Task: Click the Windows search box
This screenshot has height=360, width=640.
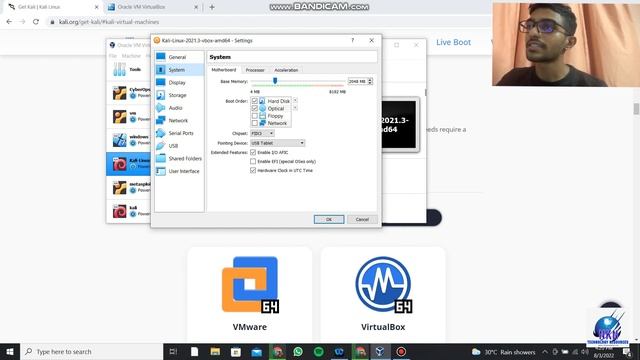Action: pyautogui.click(x=91, y=351)
